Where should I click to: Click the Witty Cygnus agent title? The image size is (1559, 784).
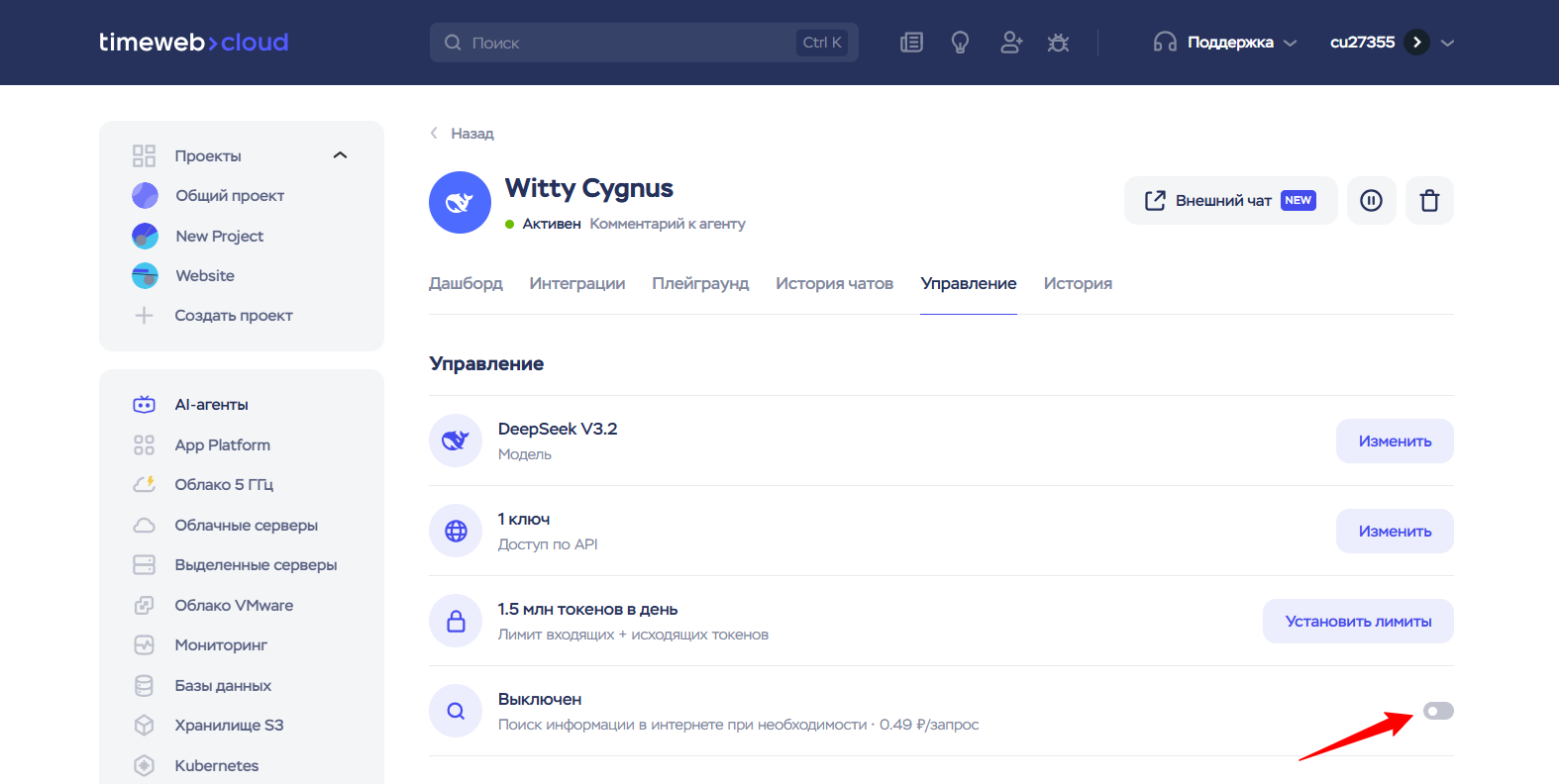(x=589, y=188)
